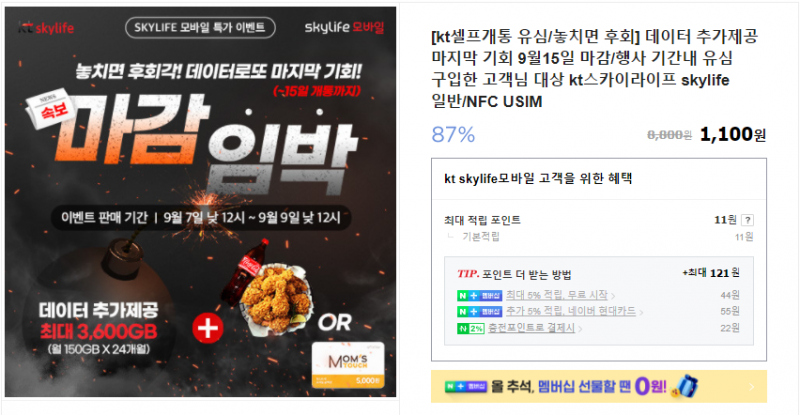This screenshot has width=800, height=415.
Task: Click the N+ membership badge next to 추가 5% 적립
Action: point(480,311)
